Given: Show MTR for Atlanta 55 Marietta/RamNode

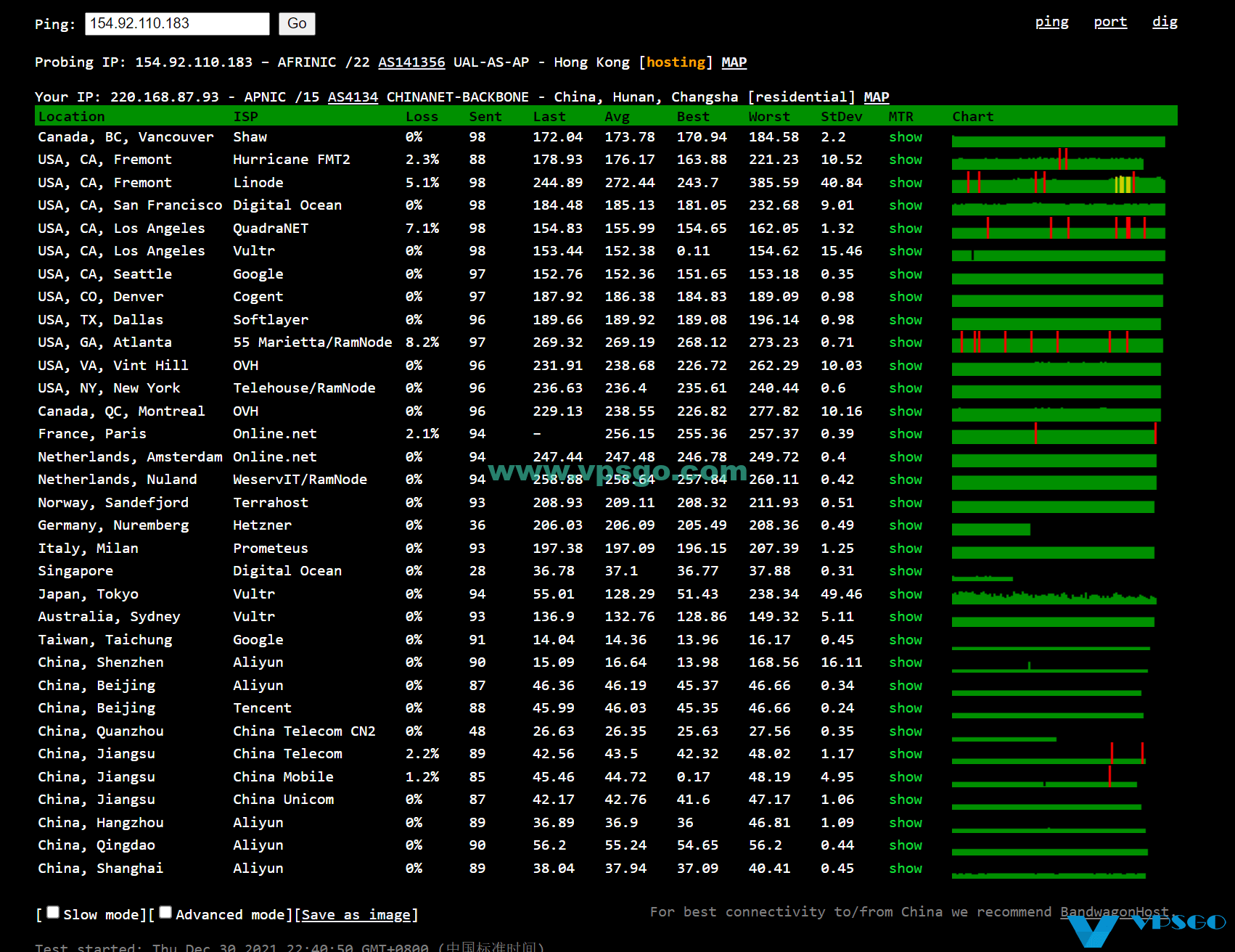Looking at the screenshot, I should click(906, 342).
